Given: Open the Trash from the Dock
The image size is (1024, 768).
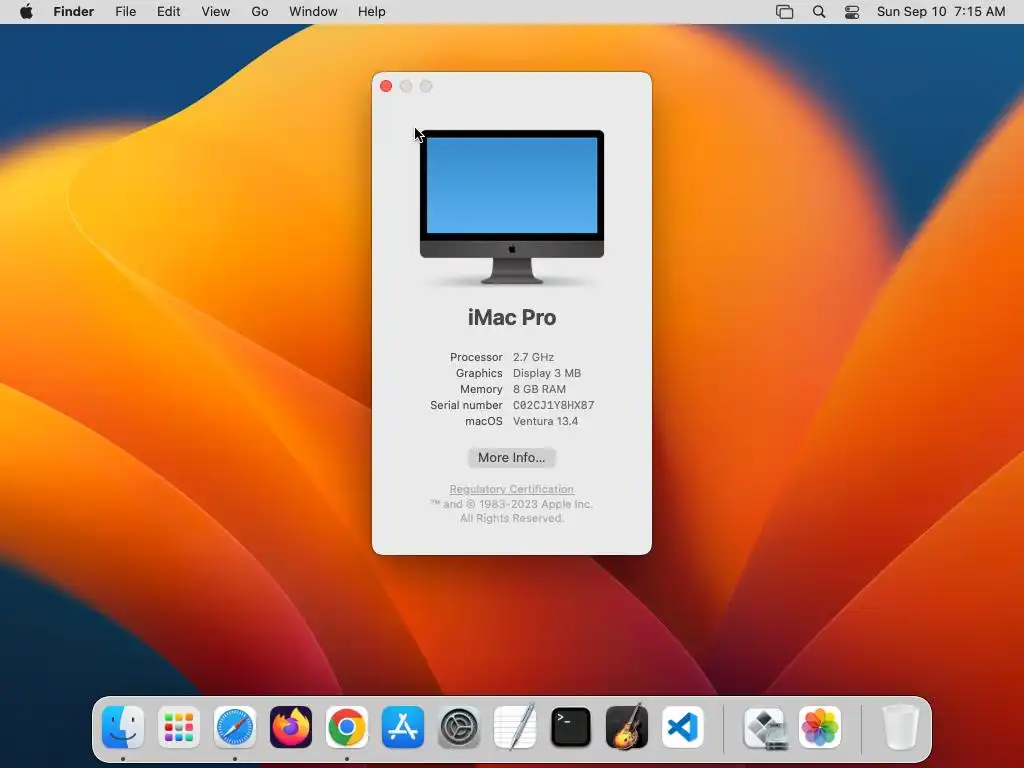Looking at the screenshot, I should coord(901,727).
